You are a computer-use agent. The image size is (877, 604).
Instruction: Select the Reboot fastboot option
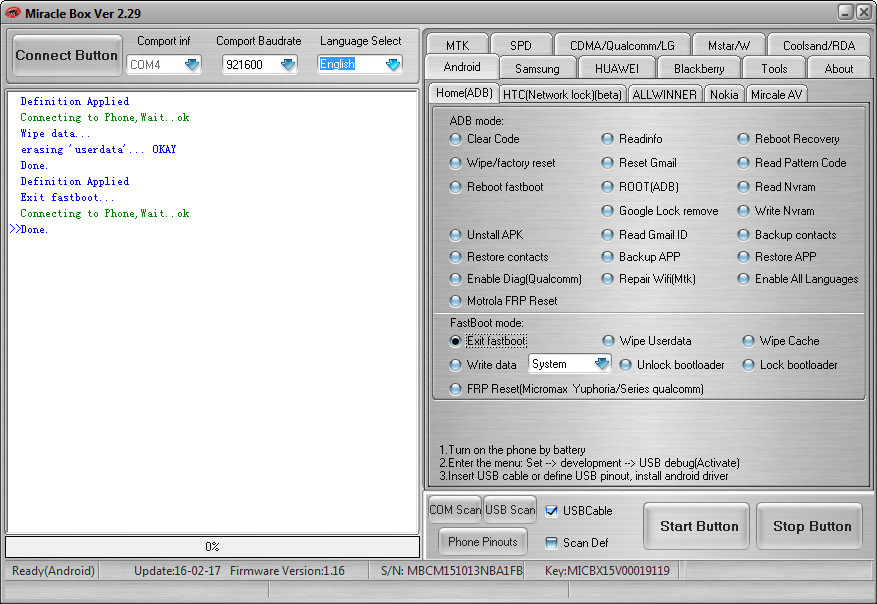(x=497, y=187)
